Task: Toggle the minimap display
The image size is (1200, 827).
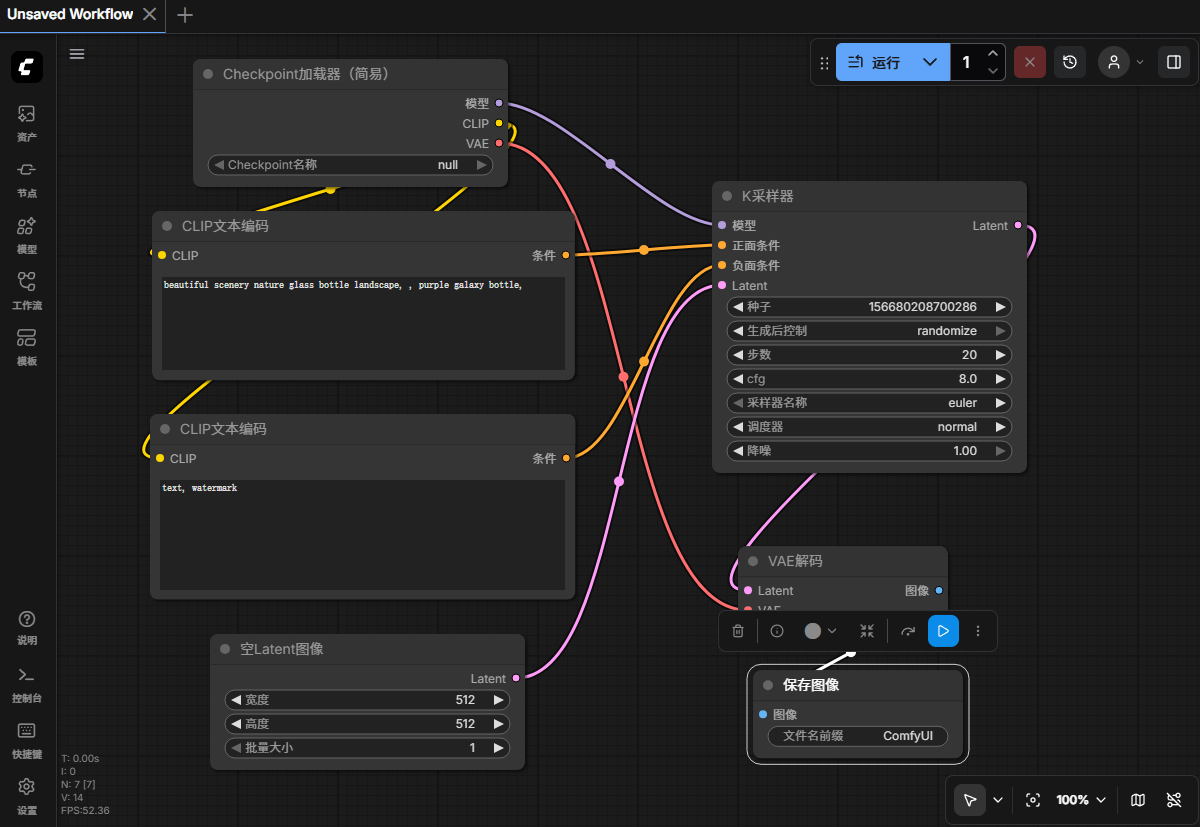Action: [x=1138, y=800]
